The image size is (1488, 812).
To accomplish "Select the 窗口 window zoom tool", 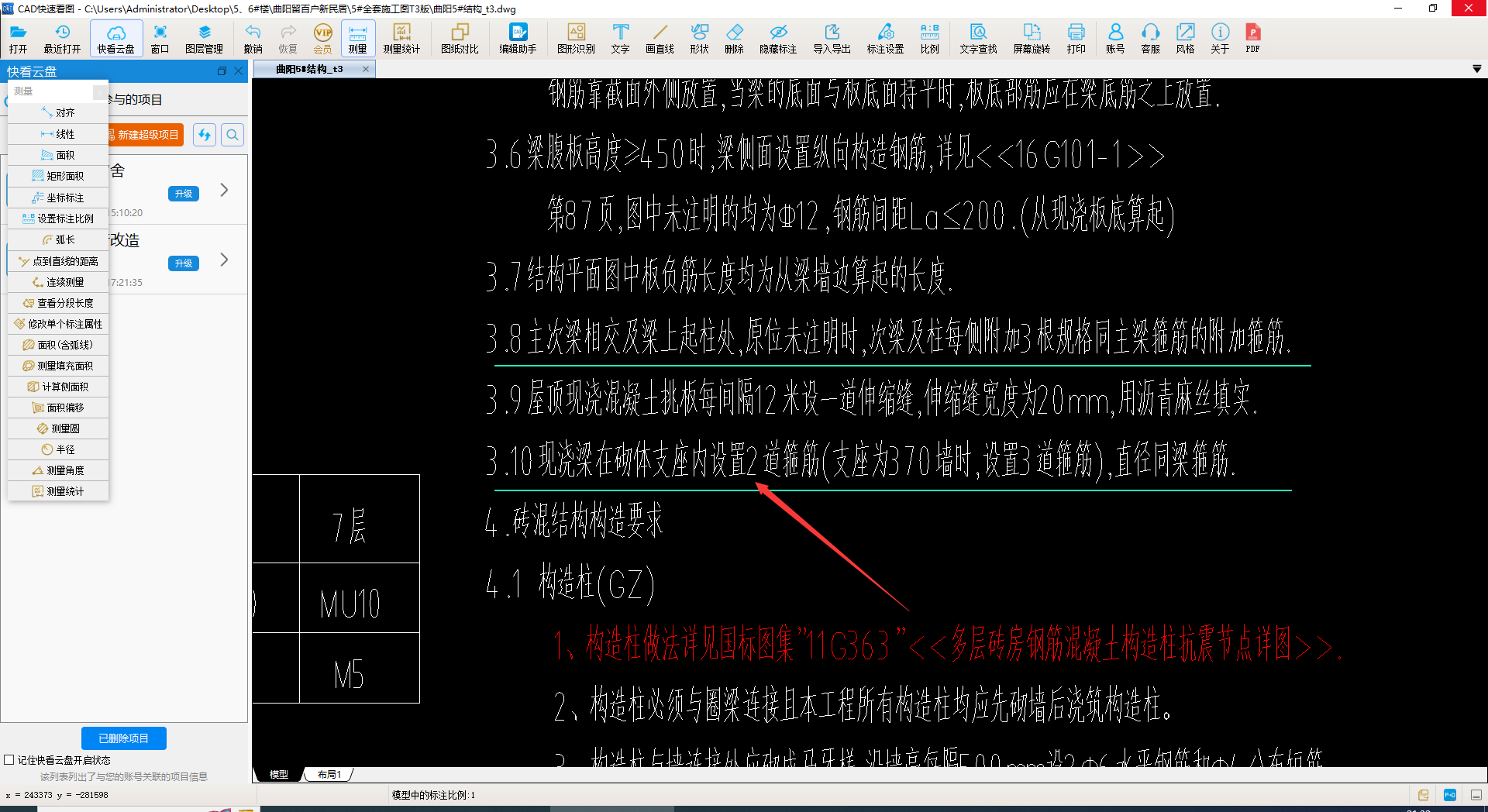I will coord(160,38).
